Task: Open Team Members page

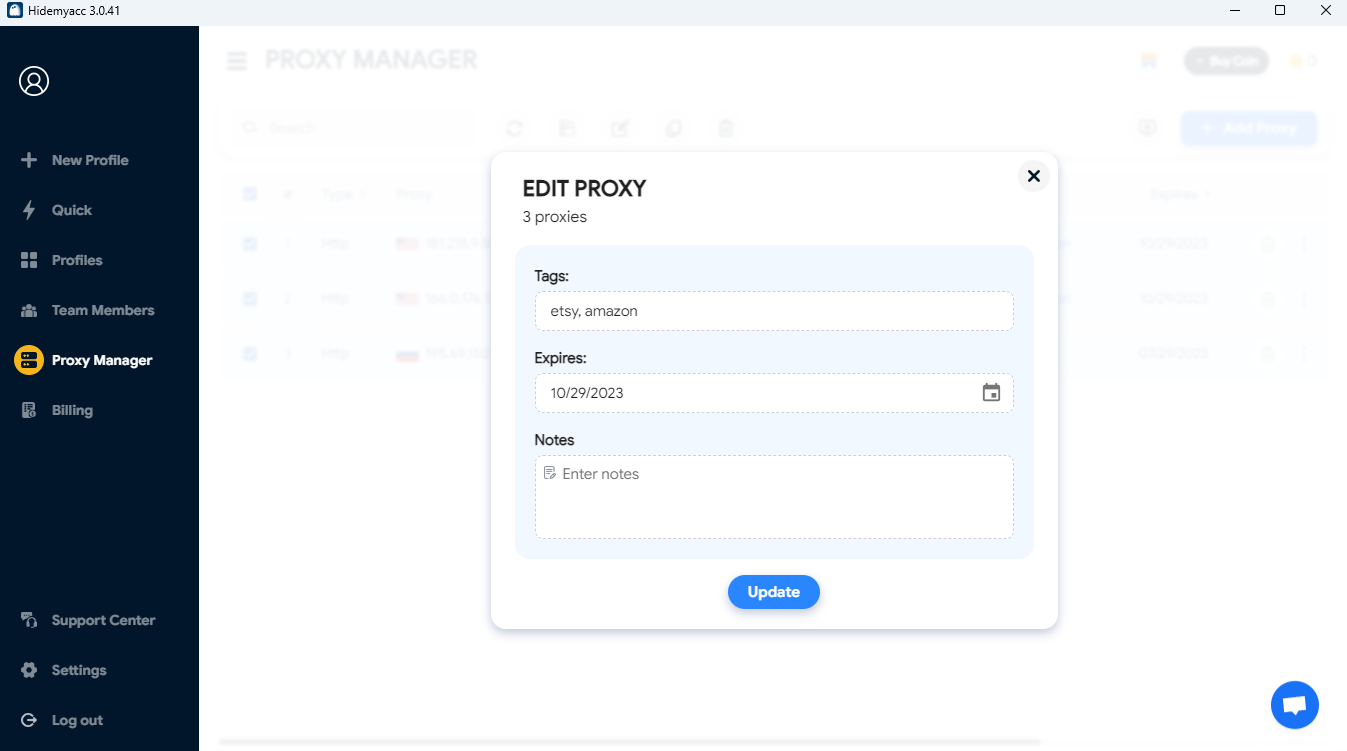Action: click(102, 310)
